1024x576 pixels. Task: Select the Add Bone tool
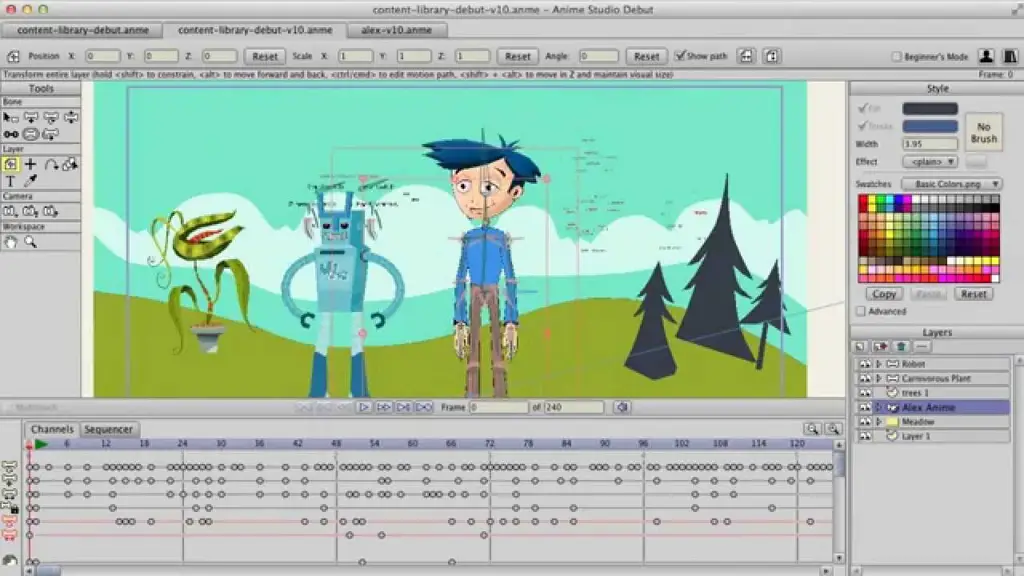[x=10, y=135]
